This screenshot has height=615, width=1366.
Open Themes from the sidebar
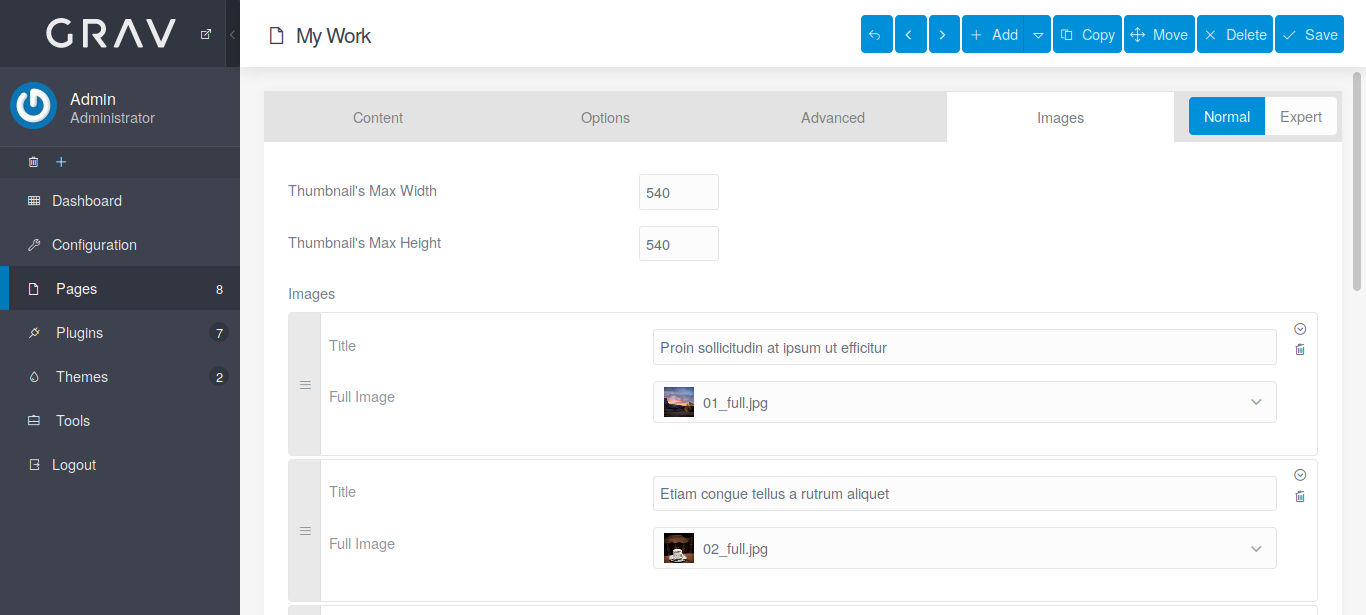point(120,377)
